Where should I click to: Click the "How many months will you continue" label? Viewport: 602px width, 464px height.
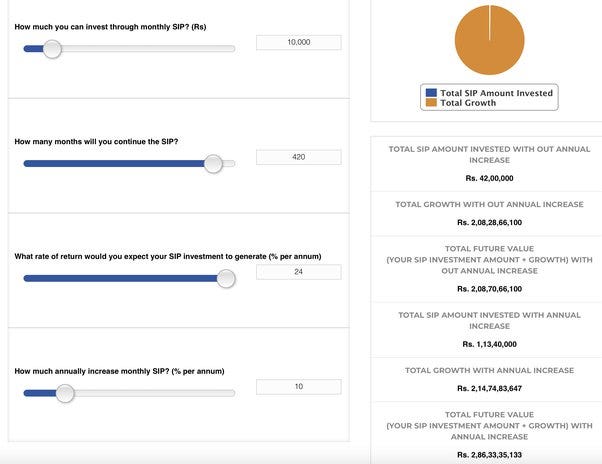point(96,141)
